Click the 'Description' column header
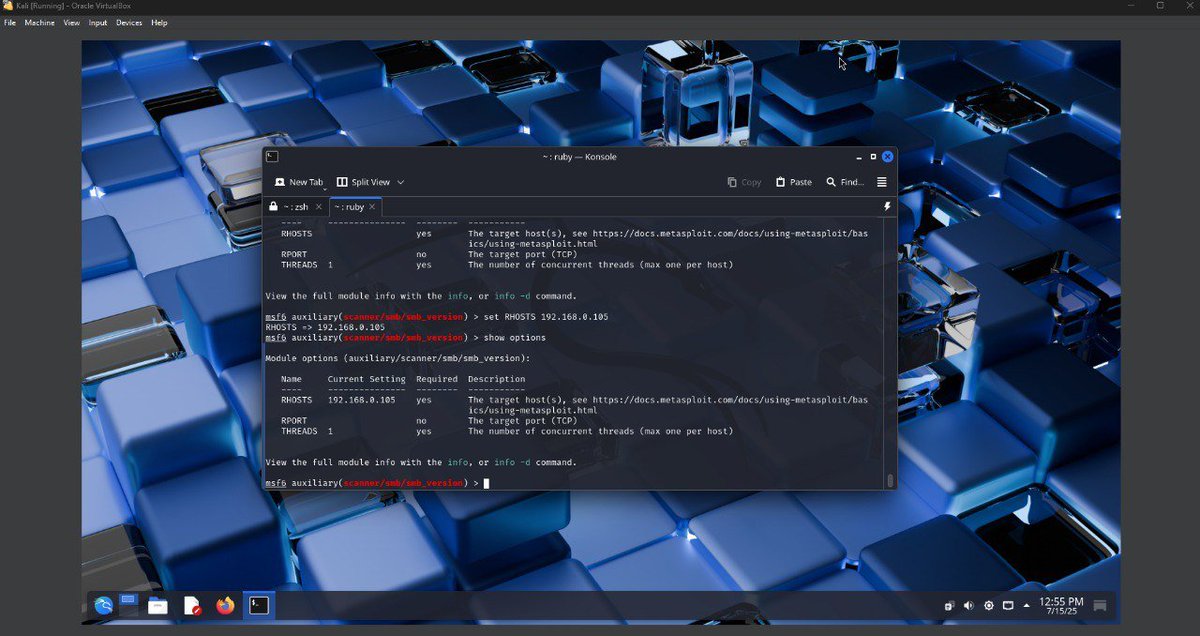The height and width of the screenshot is (636, 1200). [x=496, y=379]
